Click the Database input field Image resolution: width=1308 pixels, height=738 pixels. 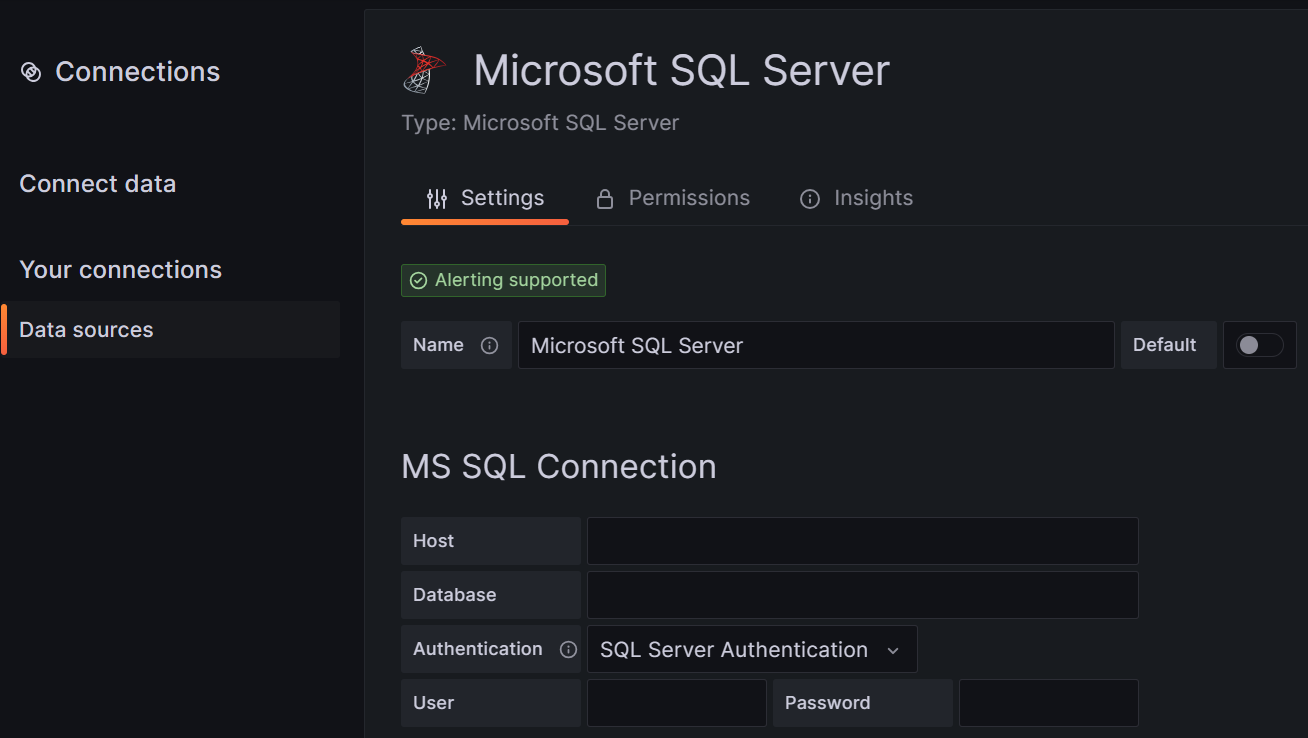point(863,595)
